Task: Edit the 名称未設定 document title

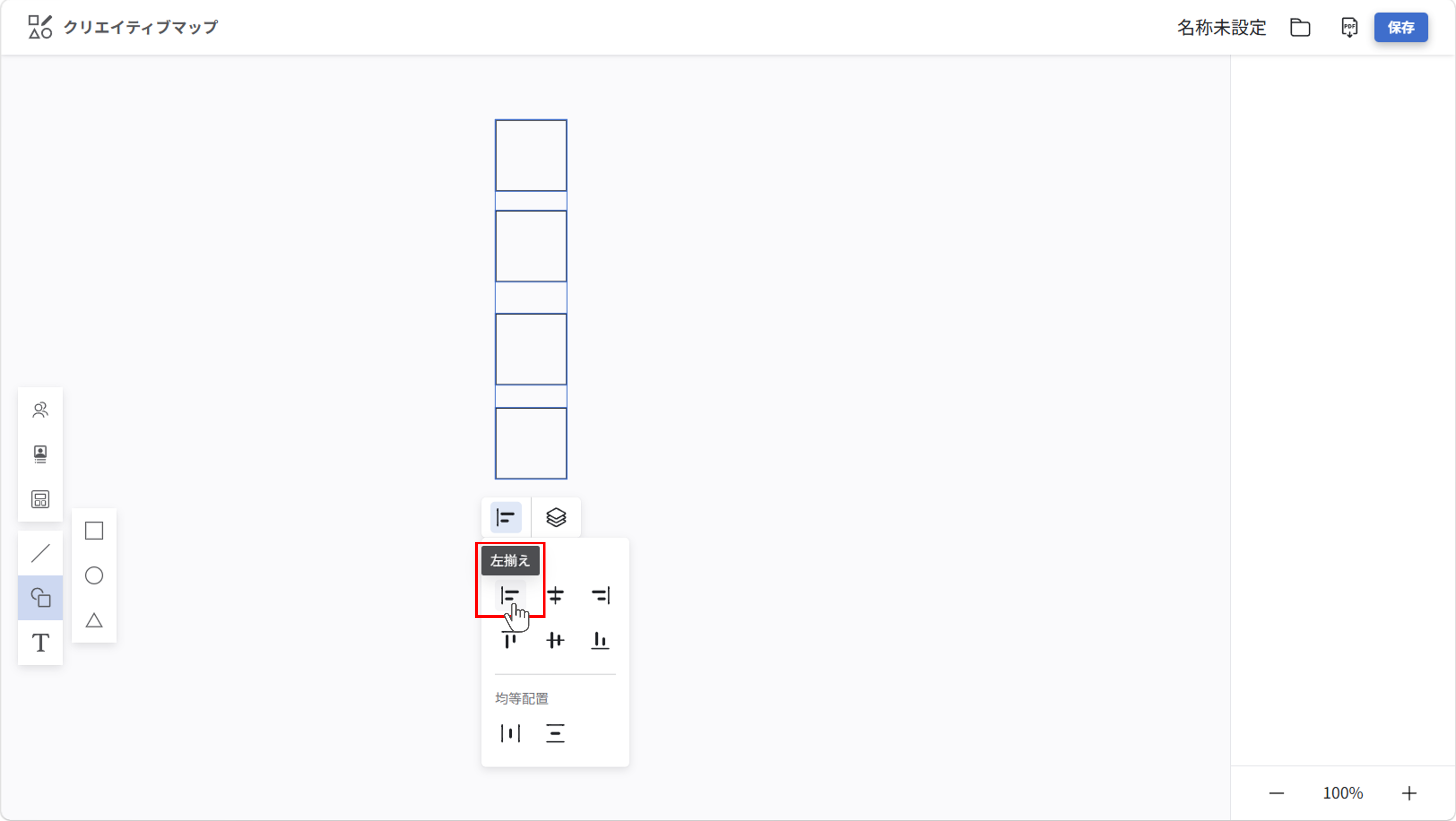Action: pos(1221,27)
